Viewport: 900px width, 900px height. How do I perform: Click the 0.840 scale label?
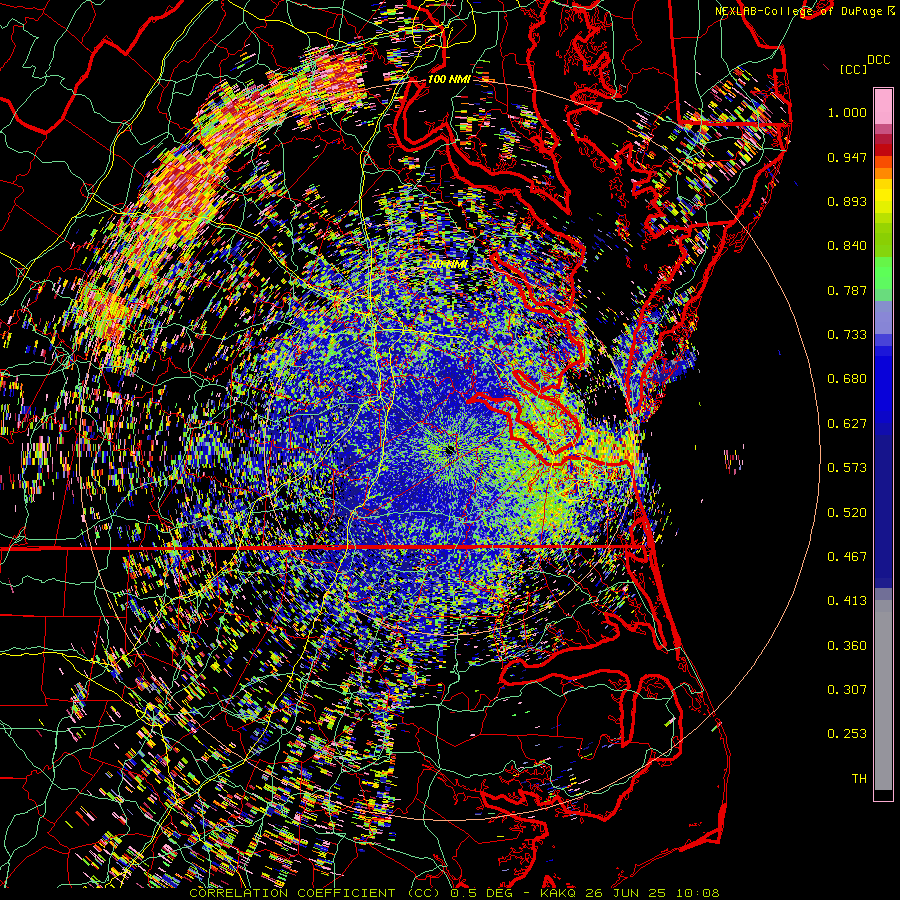coord(847,246)
